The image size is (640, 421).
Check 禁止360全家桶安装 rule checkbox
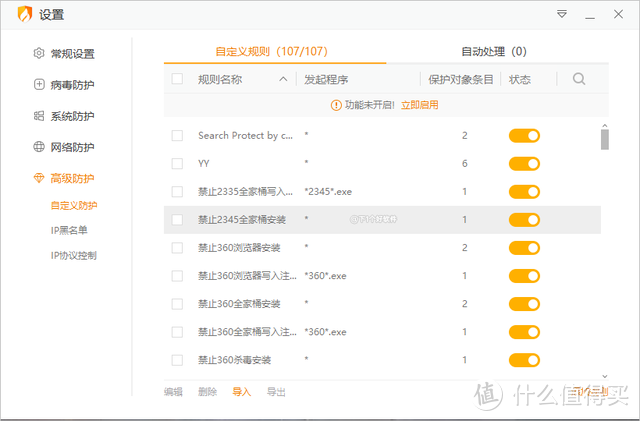(177, 304)
